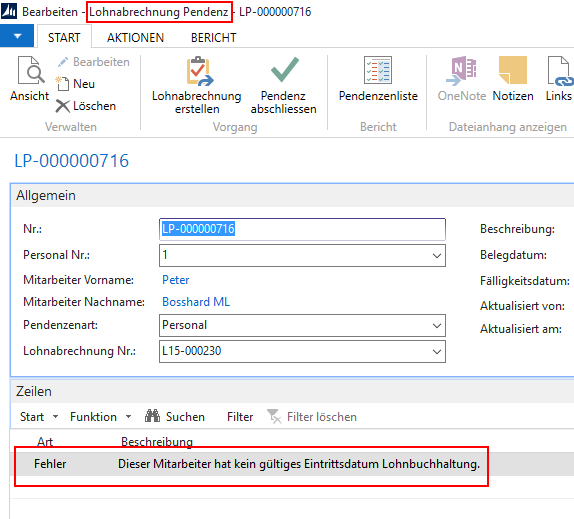The width and height of the screenshot is (574, 519).
Task: Click the Art column header
Action: pyautogui.click(x=45, y=441)
